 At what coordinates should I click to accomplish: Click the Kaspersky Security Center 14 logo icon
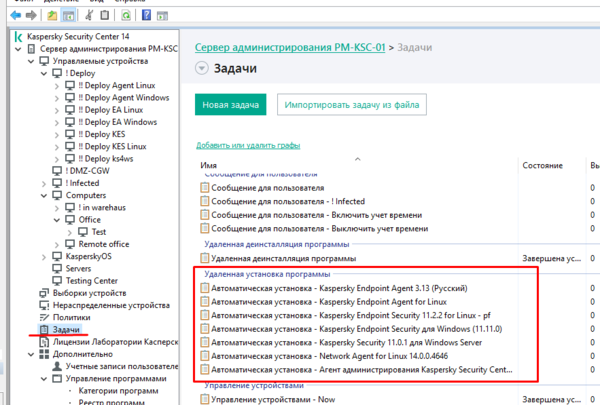coord(18,37)
